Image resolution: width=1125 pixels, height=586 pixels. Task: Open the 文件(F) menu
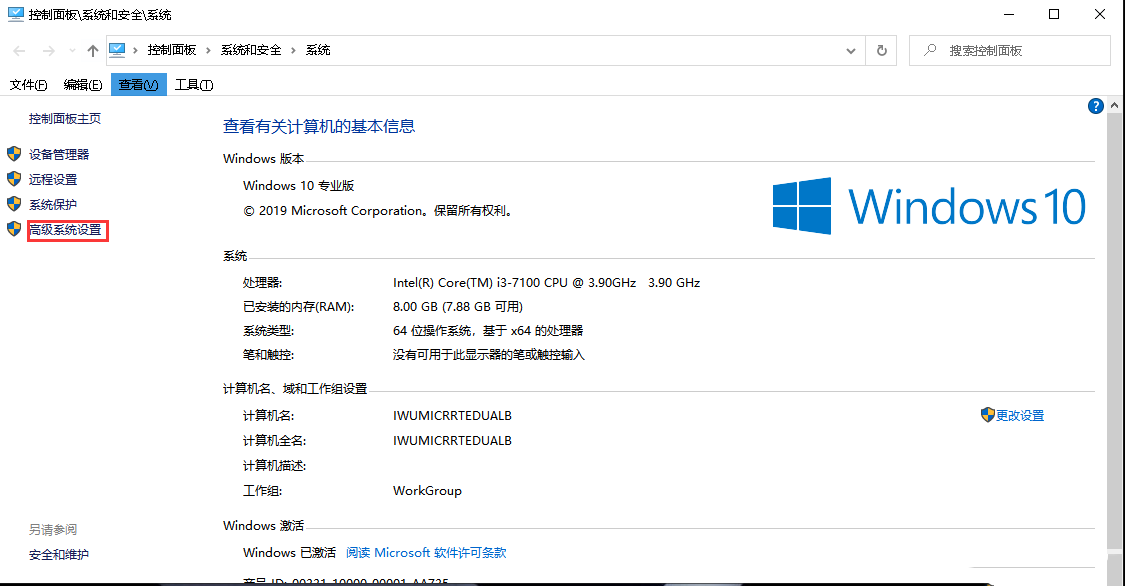[29, 85]
